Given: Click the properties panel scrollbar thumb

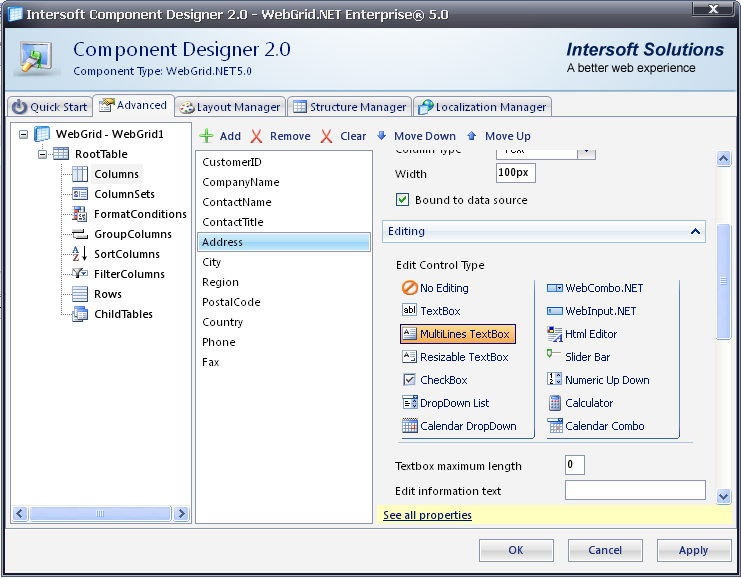Looking at the screenshot, I should 723,281.
